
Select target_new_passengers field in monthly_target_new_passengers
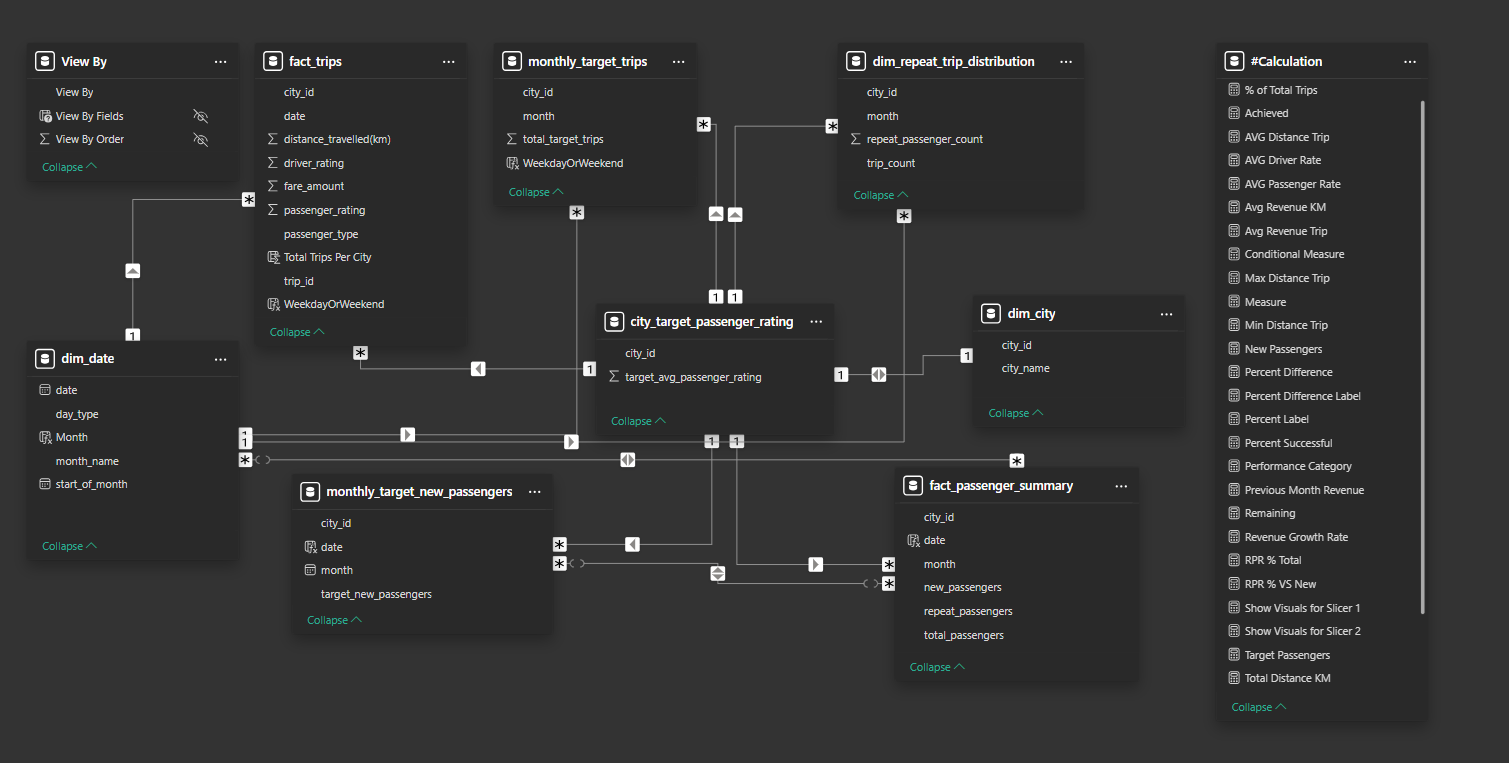coord(376,594)
